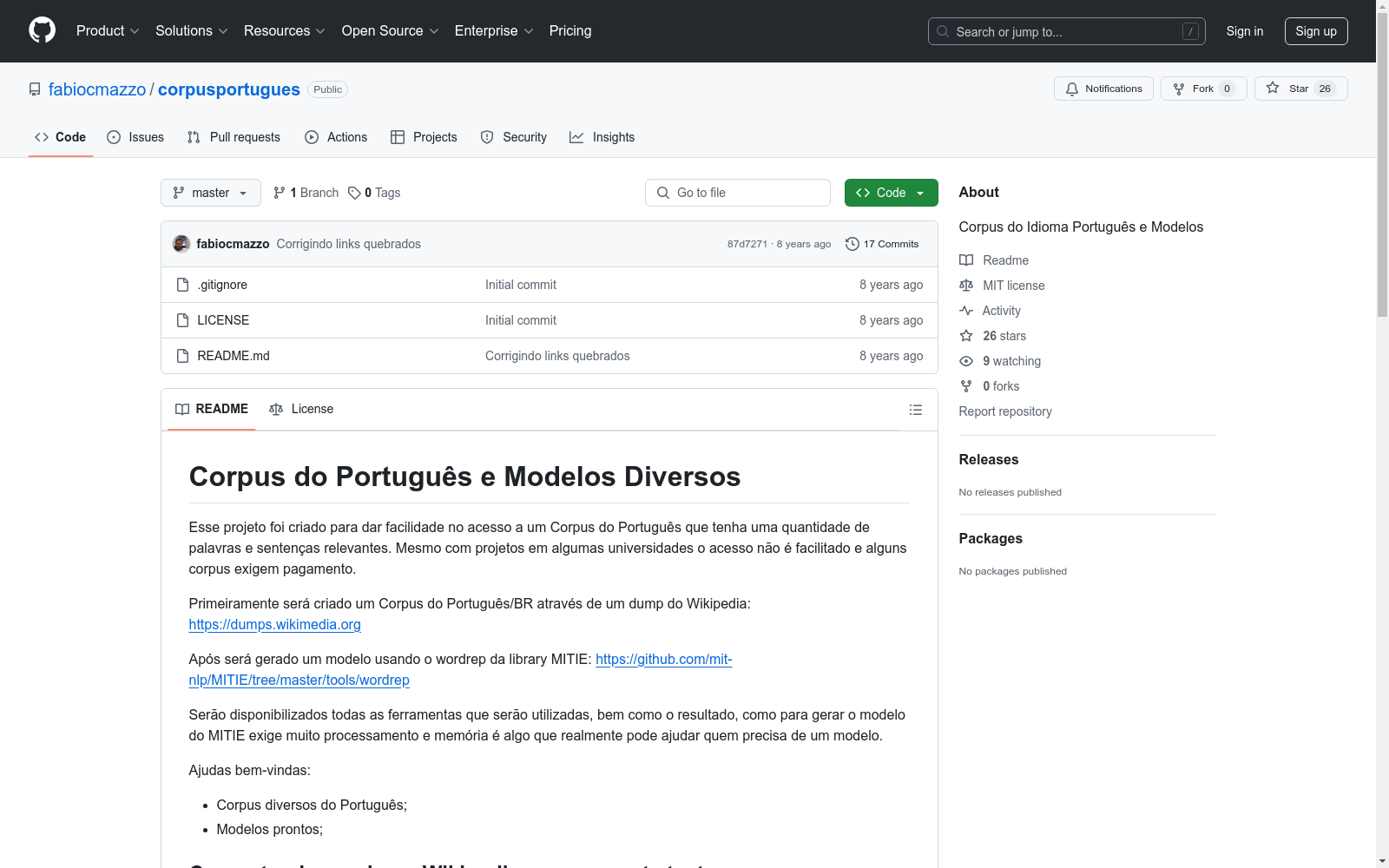1389x868 pixels.
Task: Click the Activity pulse icon
Action: [966, 311]
